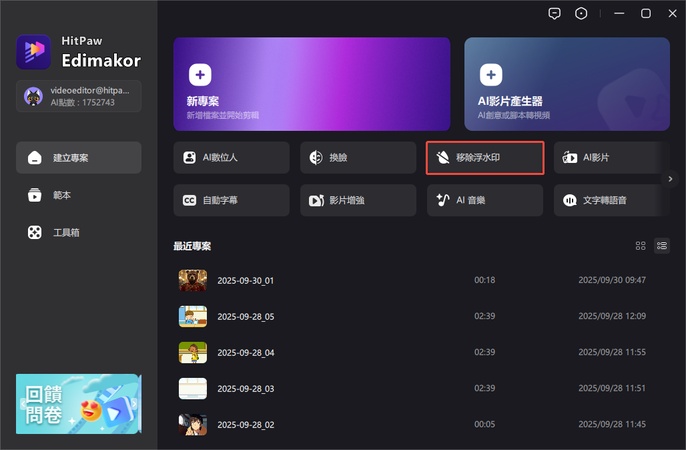The image size is (686, 450).
Task: Open the 文字轉語音 text-to-speech tool
Action: click(611, 200)
